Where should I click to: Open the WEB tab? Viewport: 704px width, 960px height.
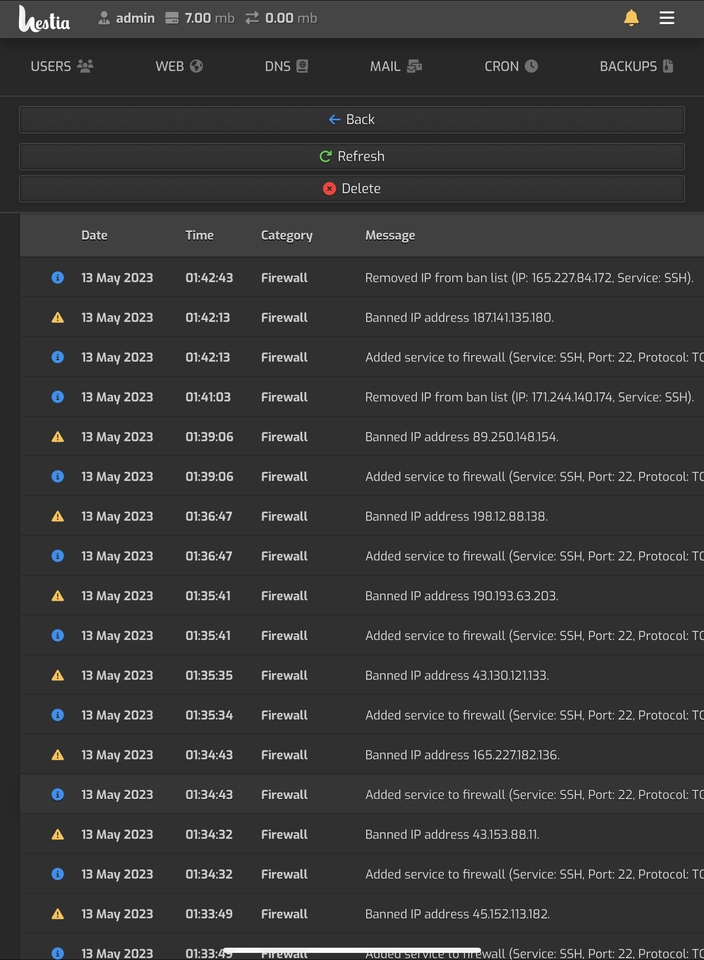tap(179, 66)
